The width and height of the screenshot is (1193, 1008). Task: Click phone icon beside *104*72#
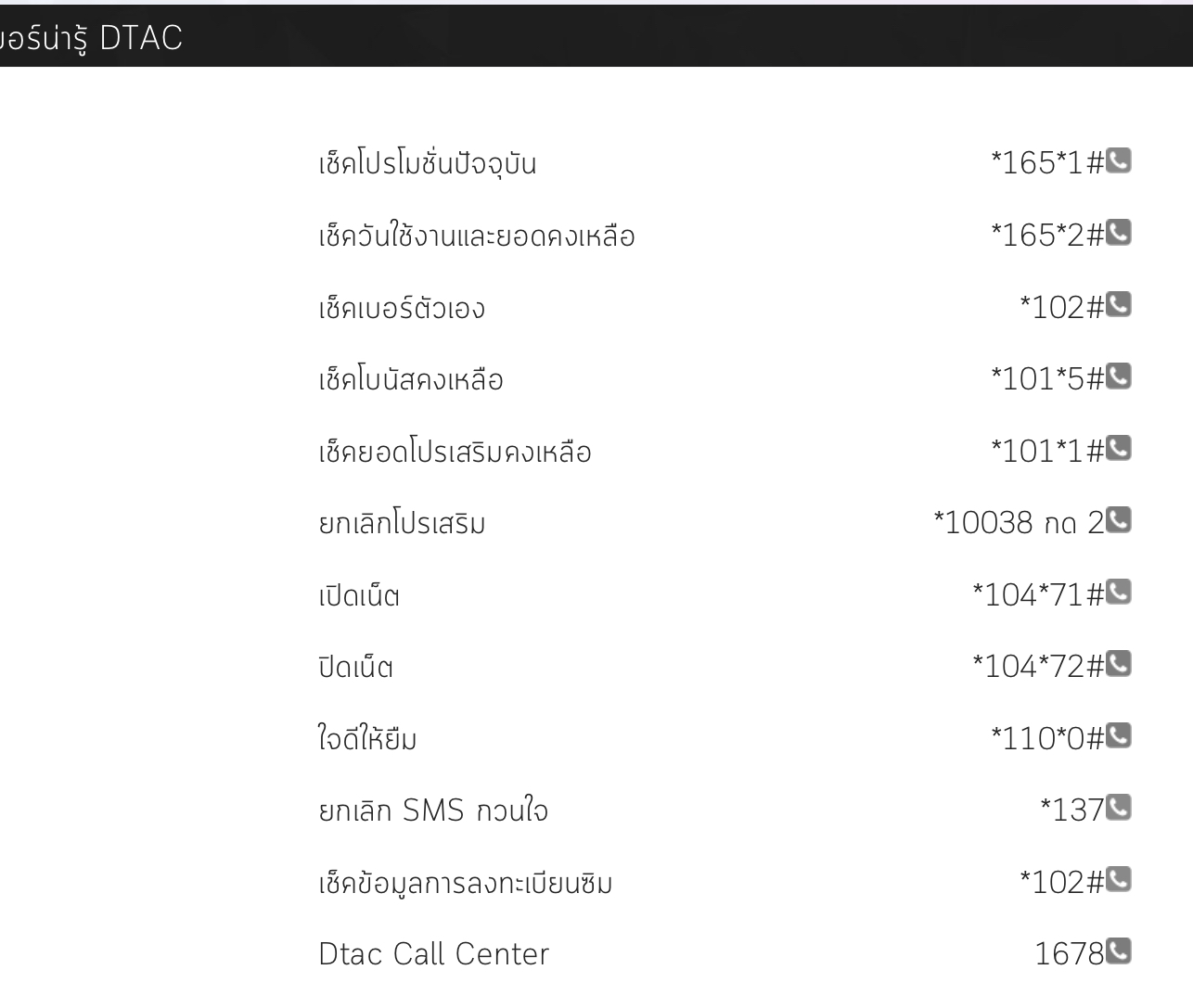point(1119,664)
